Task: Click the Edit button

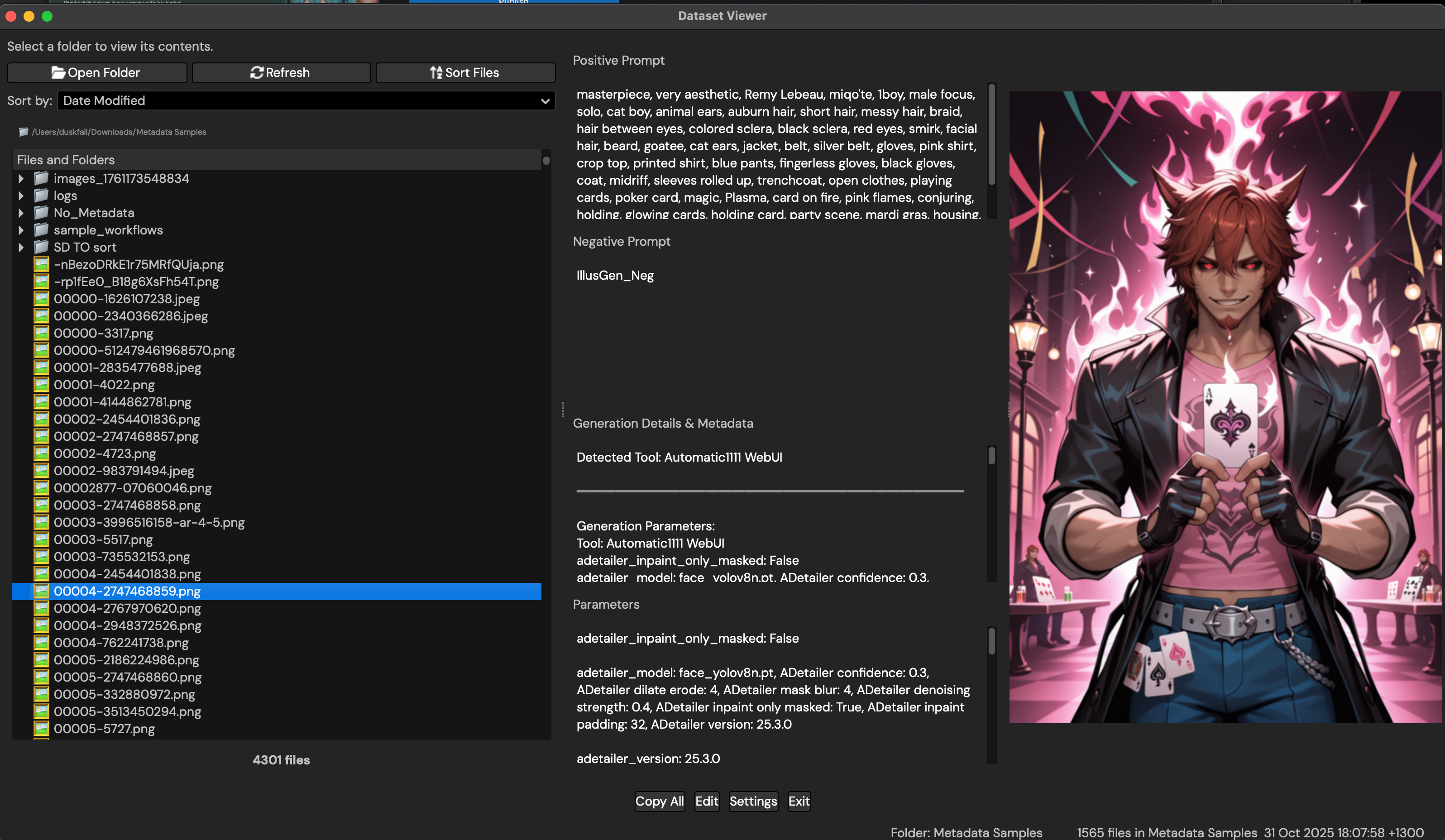Action: pyautogui.click(x=707, y=801)
